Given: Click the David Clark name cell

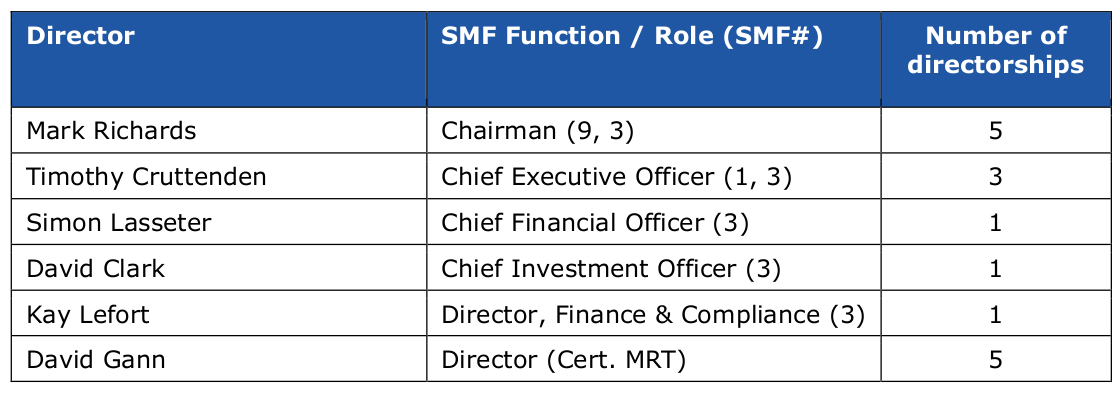Looking at the screenshot, I should 219,267.
